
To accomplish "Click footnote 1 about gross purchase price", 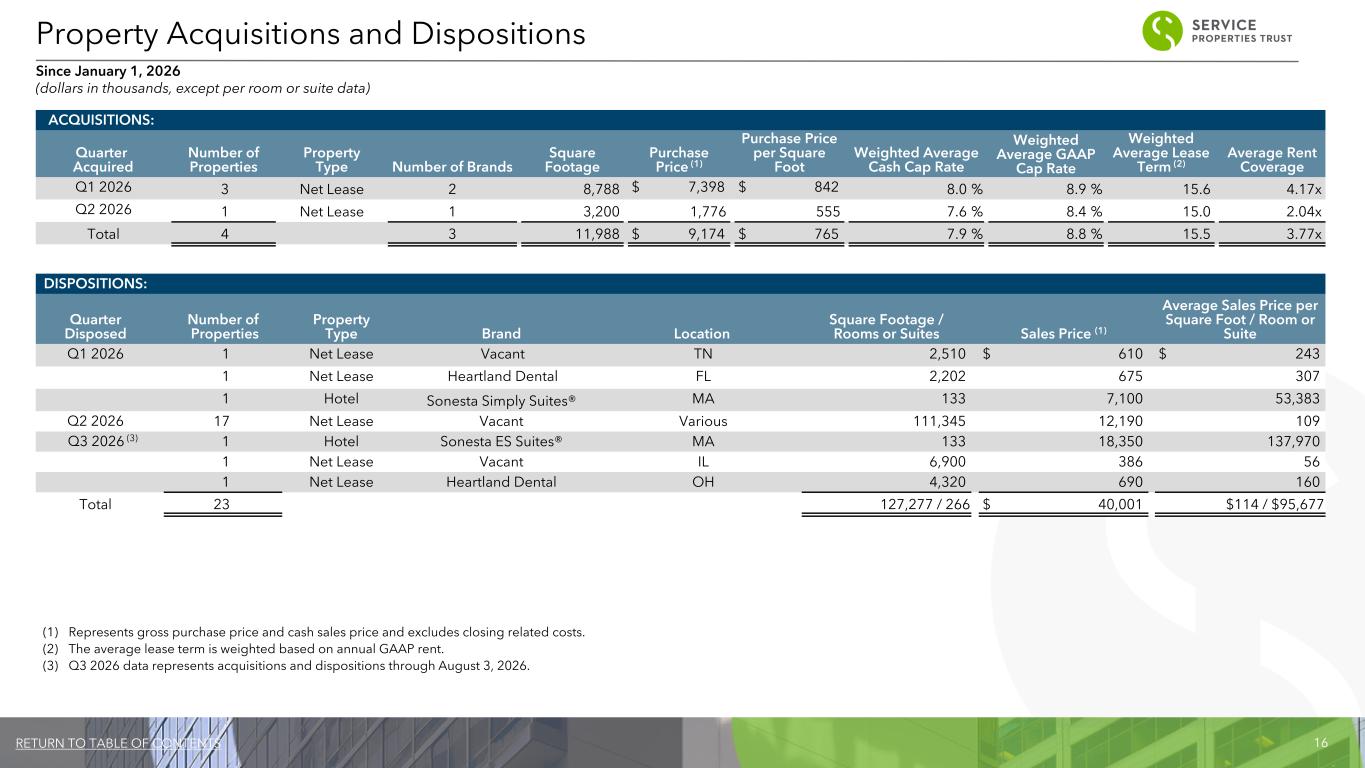I will (x=313, y=632).
